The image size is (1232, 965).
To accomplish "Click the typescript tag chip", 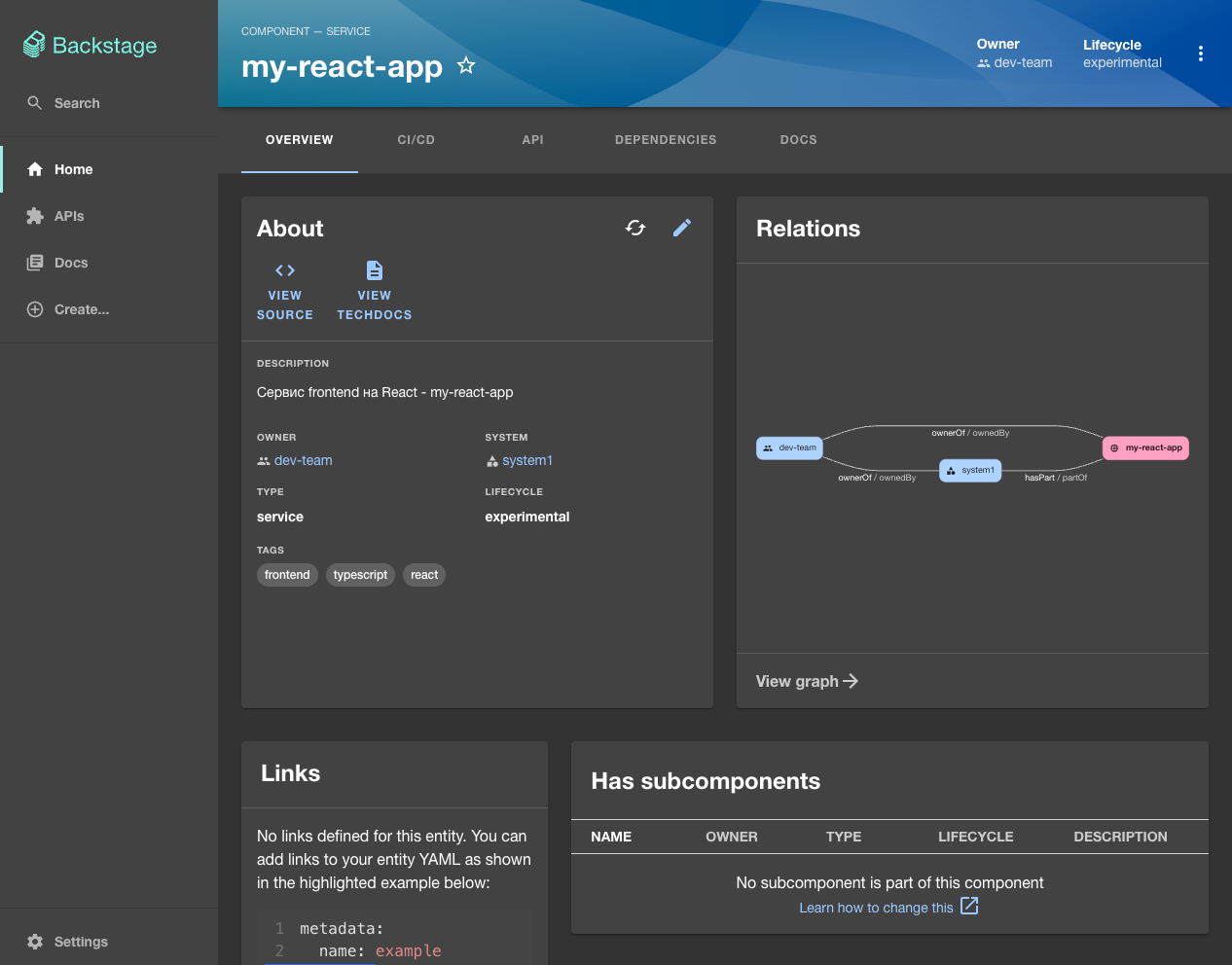I will 360,575.
